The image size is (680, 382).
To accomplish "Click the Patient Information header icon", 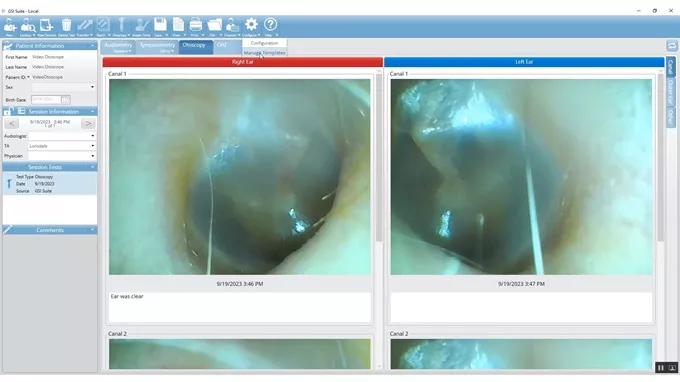I will pyautogui.click(x=8, y=46).
